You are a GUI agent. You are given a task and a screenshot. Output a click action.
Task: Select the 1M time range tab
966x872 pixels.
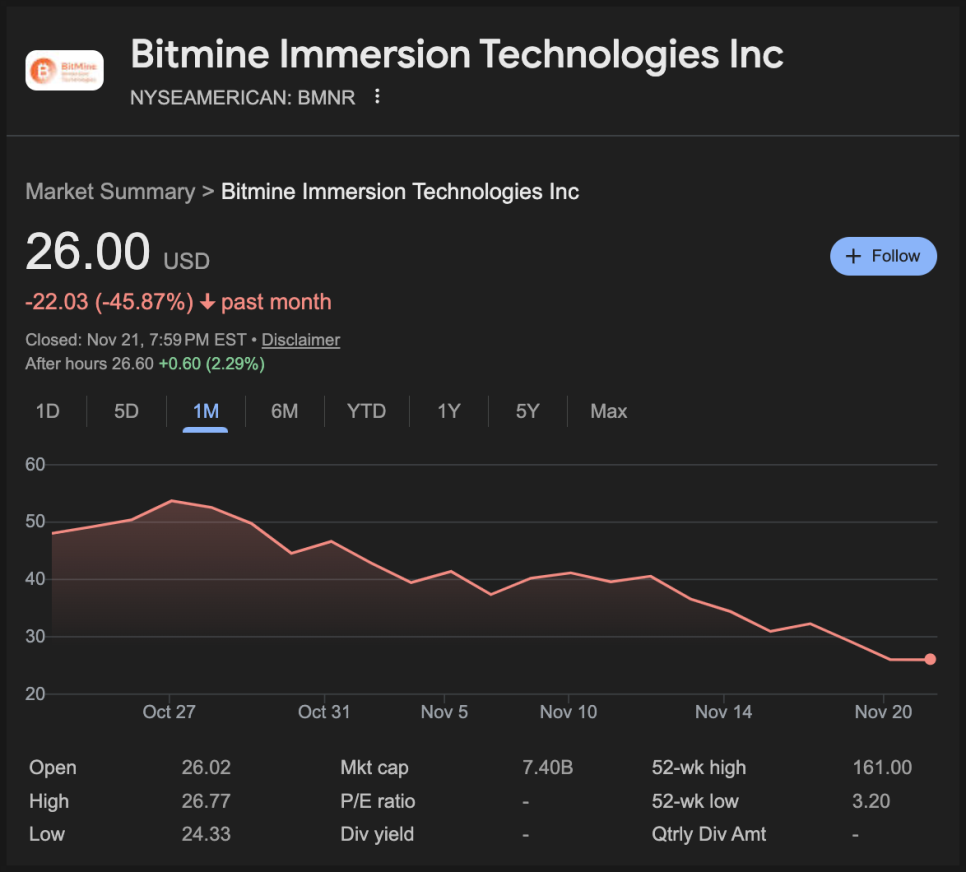click(x=205, y=411)
